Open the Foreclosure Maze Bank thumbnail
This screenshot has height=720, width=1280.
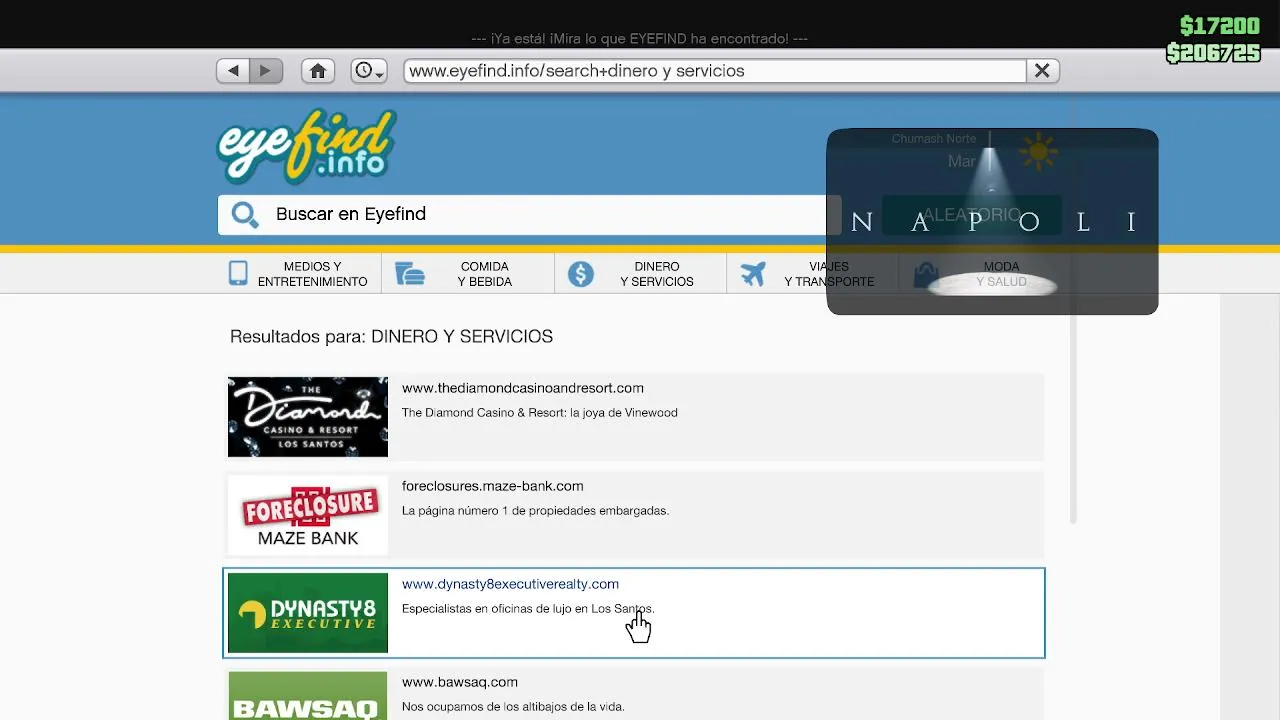tap(308, 515)
